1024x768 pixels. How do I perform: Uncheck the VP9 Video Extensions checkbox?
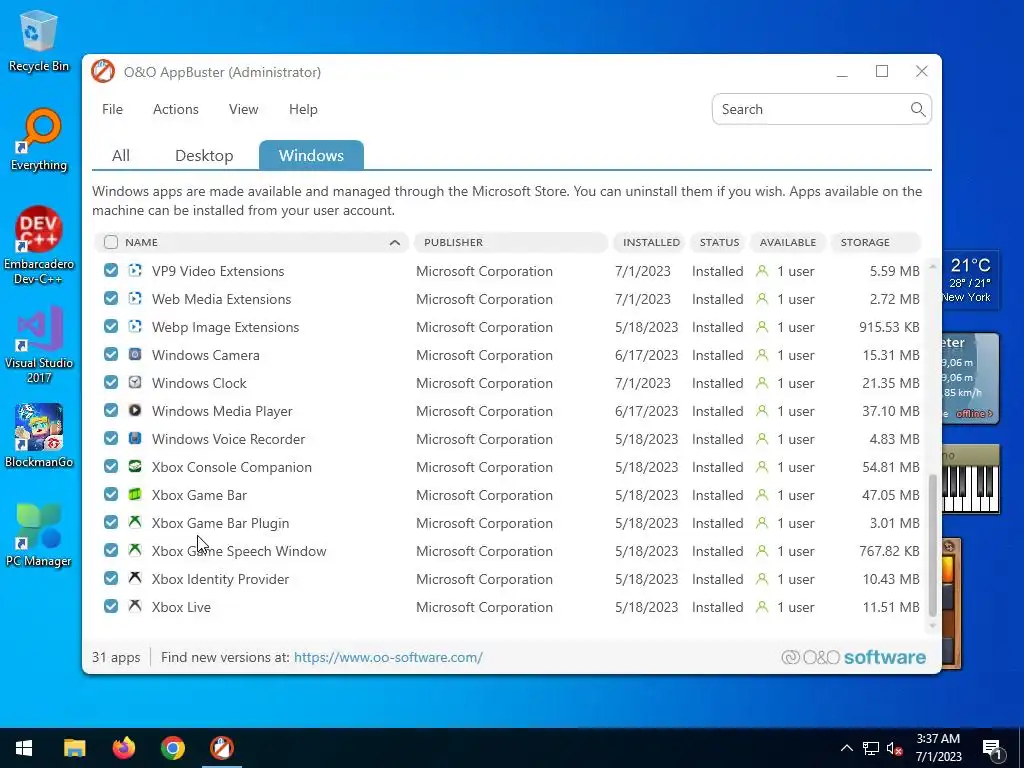111,270
